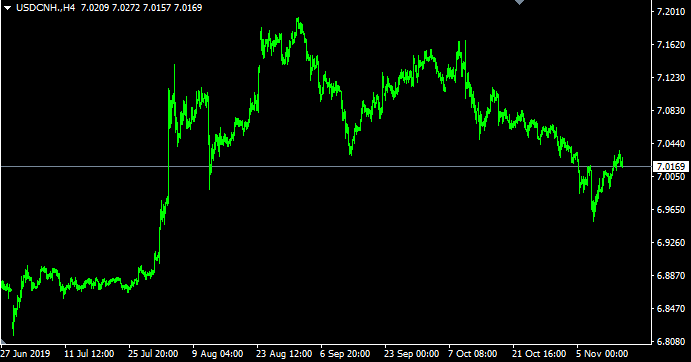The height and width of the screenshot is (362, 691).
Task: Click the 6.9650 price scale label
Action: point(671,209)
